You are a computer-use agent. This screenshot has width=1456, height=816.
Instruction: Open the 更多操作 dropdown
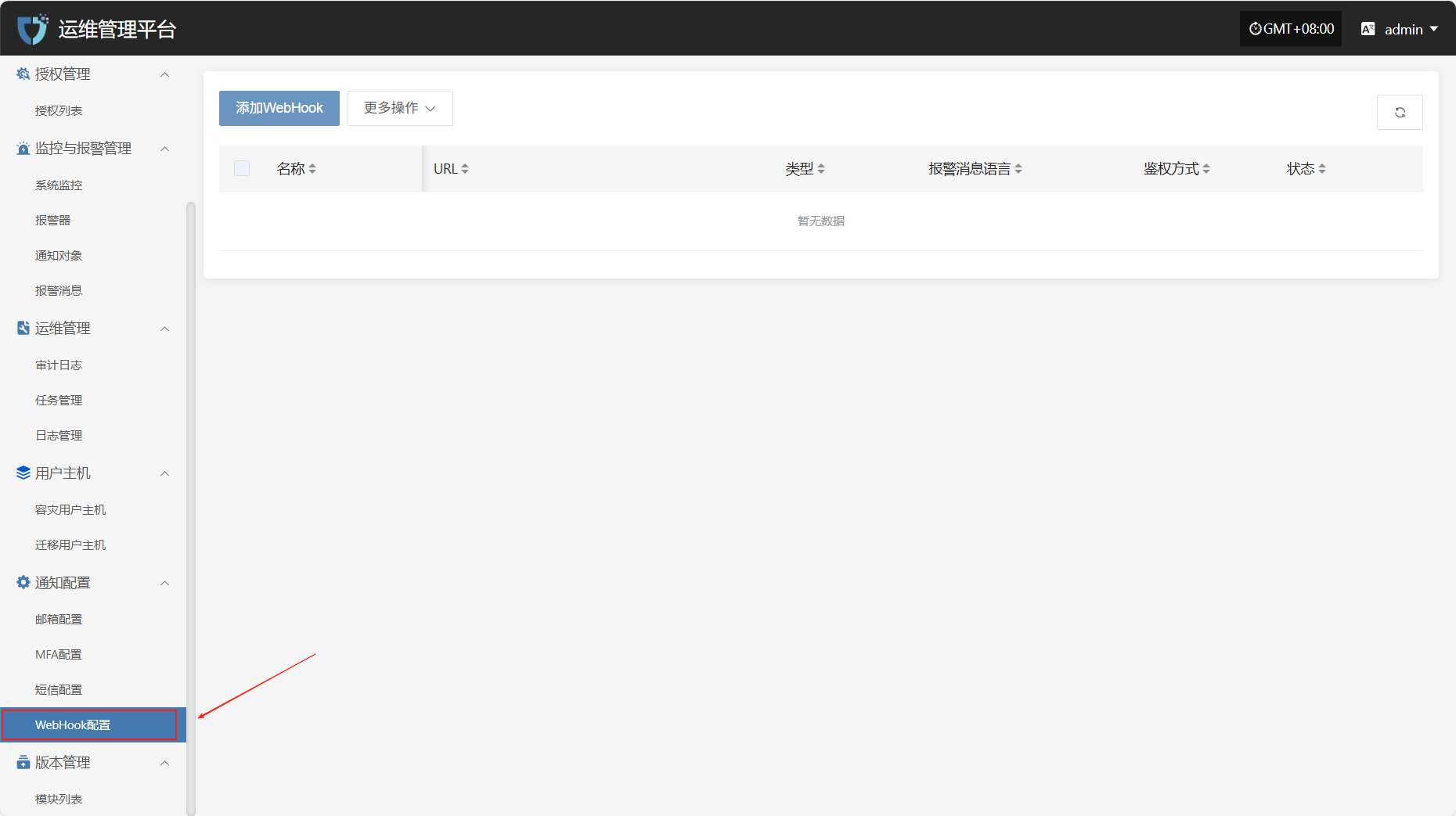coord(400,108)
